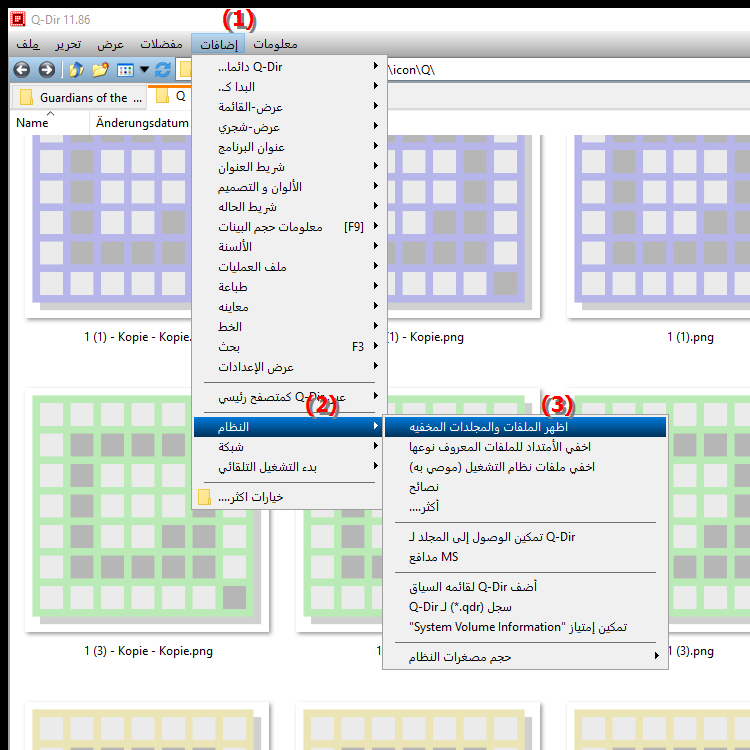Select the Q folder tab
Image resolution: width=750 pixels, height=750 pixels.
171,97
